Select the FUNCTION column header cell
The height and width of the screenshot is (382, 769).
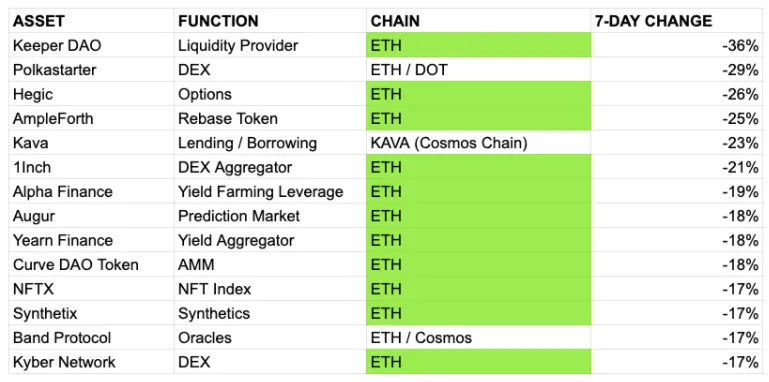pos(270,21)
